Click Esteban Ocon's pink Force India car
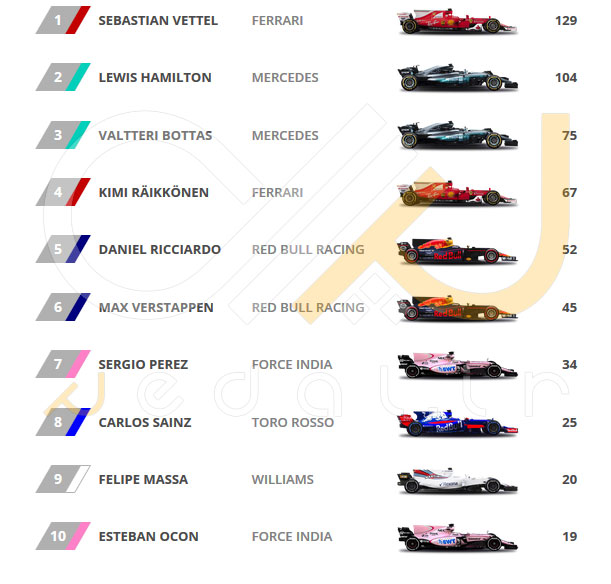 (457, 537)
